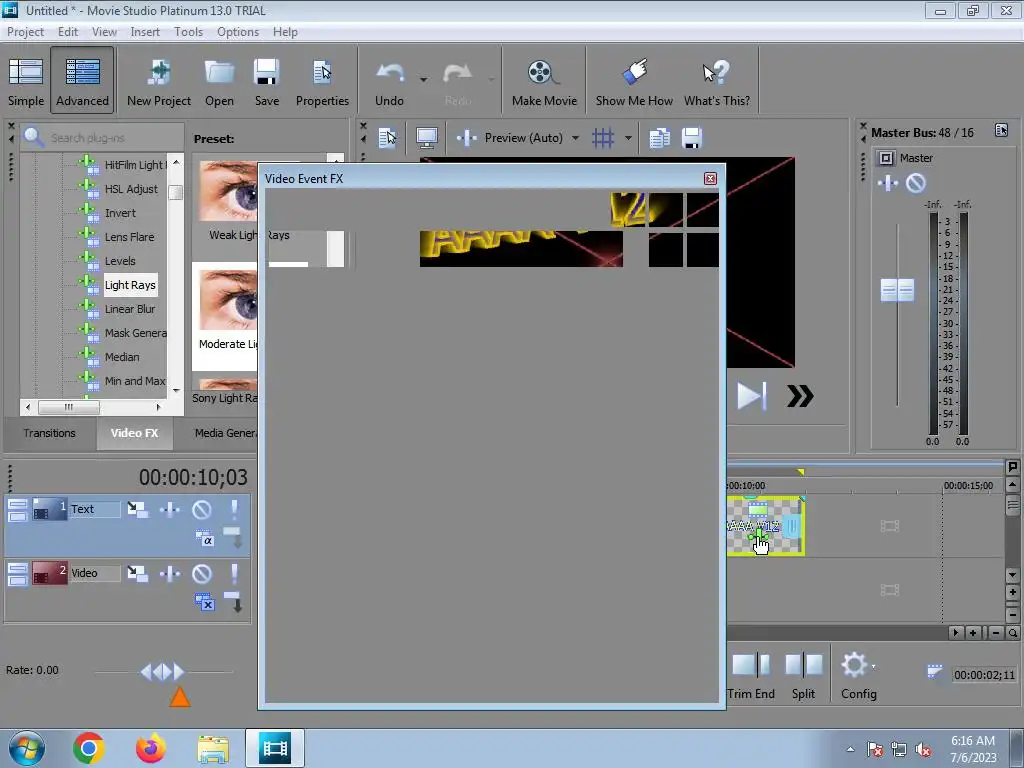The height and width of the screenshot is (768, 1024).
Task: Toggle Text track compositing mode
Action: pos(204,538)
